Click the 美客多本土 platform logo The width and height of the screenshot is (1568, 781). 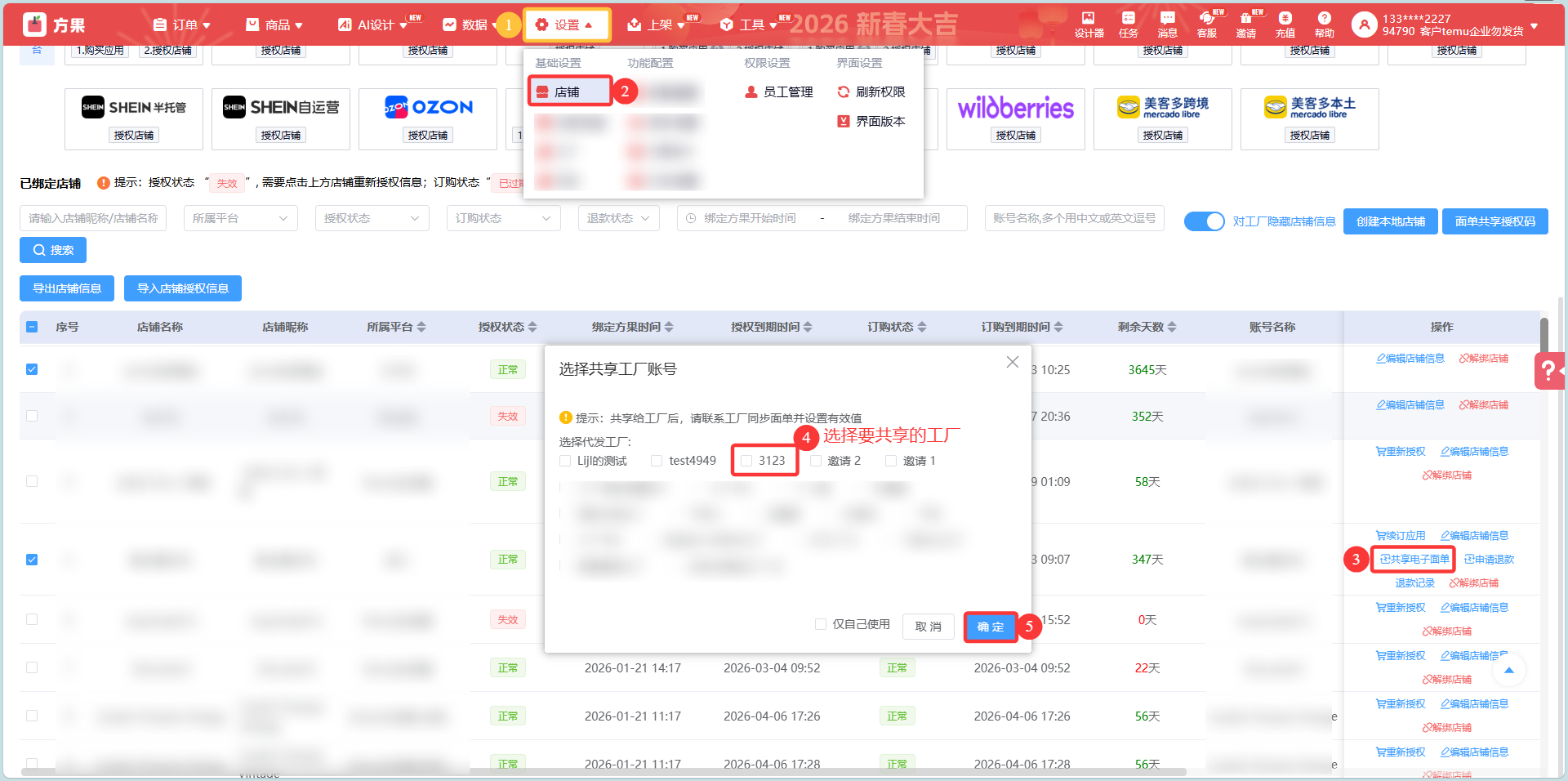(1310, 107)
